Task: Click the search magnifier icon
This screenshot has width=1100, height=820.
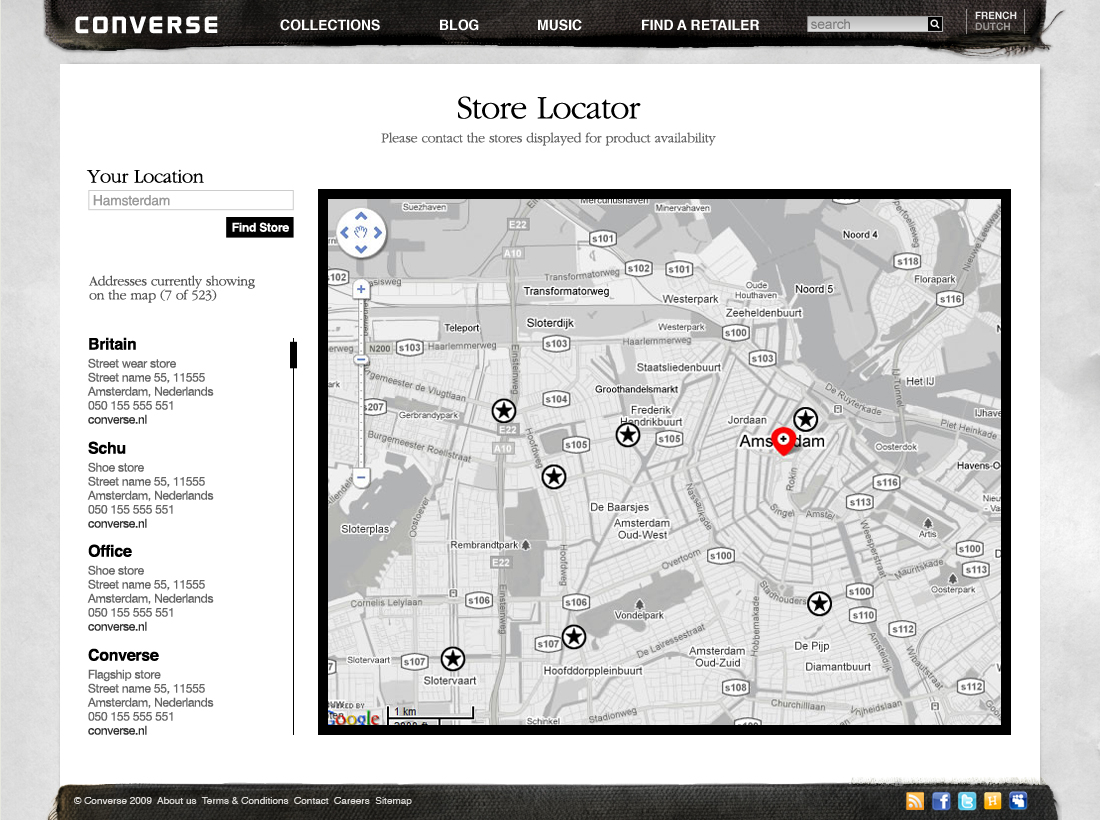Action: (934, 25)
